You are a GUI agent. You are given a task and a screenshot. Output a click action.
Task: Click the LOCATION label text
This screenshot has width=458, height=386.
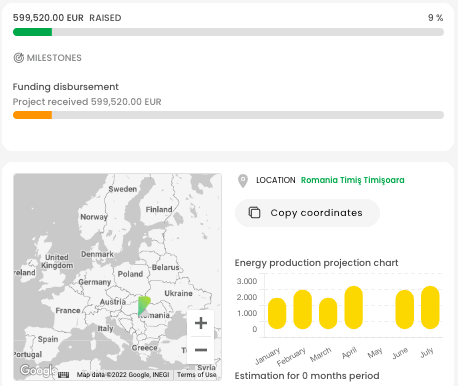(x=276, y=180)
